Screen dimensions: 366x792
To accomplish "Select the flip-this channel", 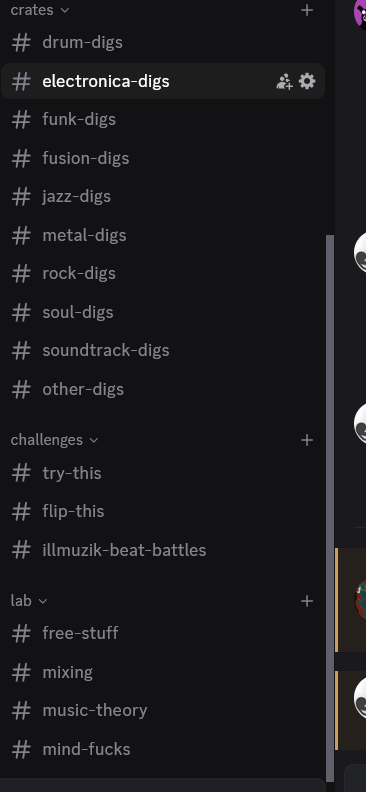I will pyautogui.click(x=163, y=512).
